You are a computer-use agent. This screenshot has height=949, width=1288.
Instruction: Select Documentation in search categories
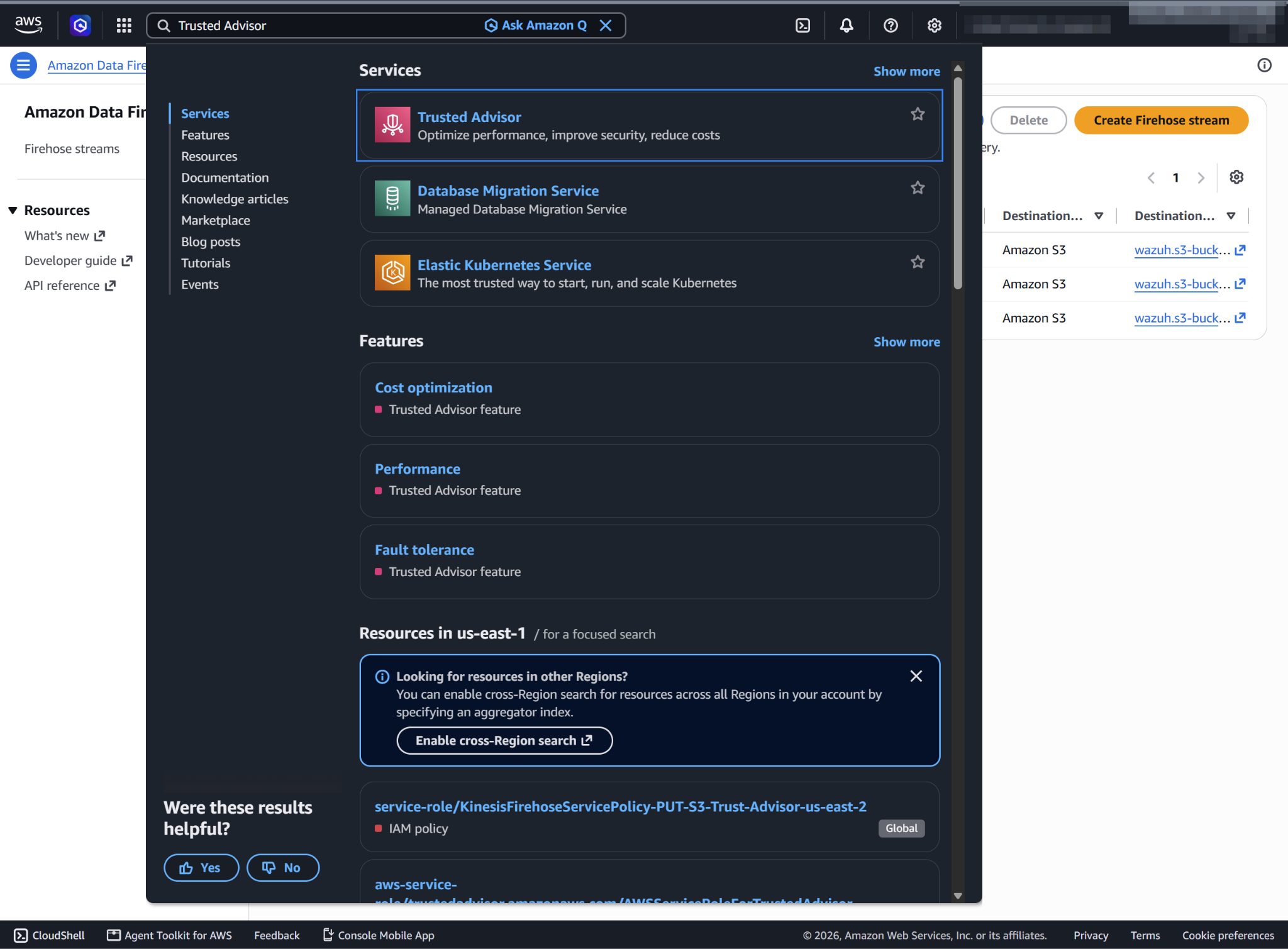pos(225,177)
